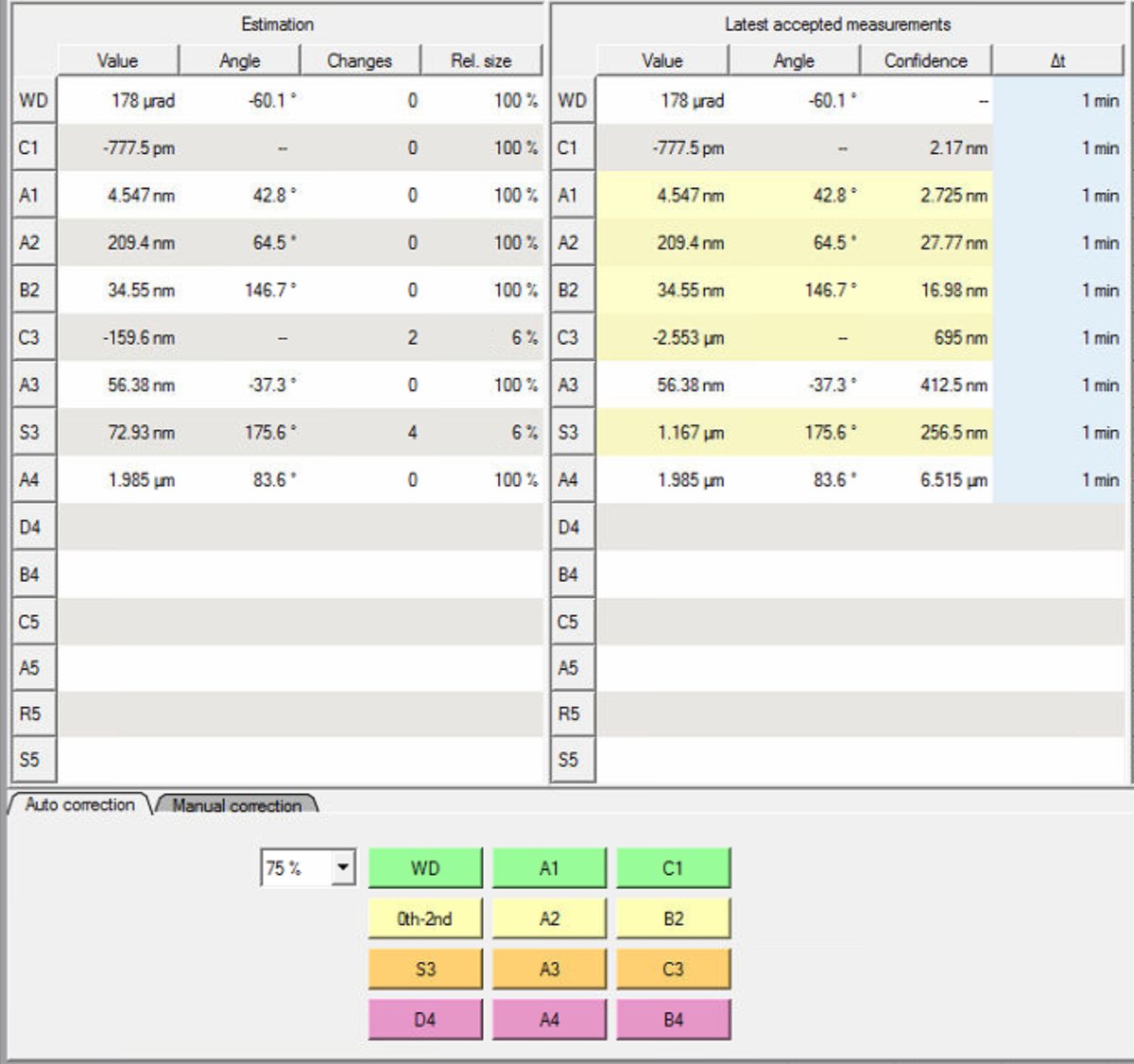
Task: Click the orange S3 correction button
Action: (x=424, y=970)
